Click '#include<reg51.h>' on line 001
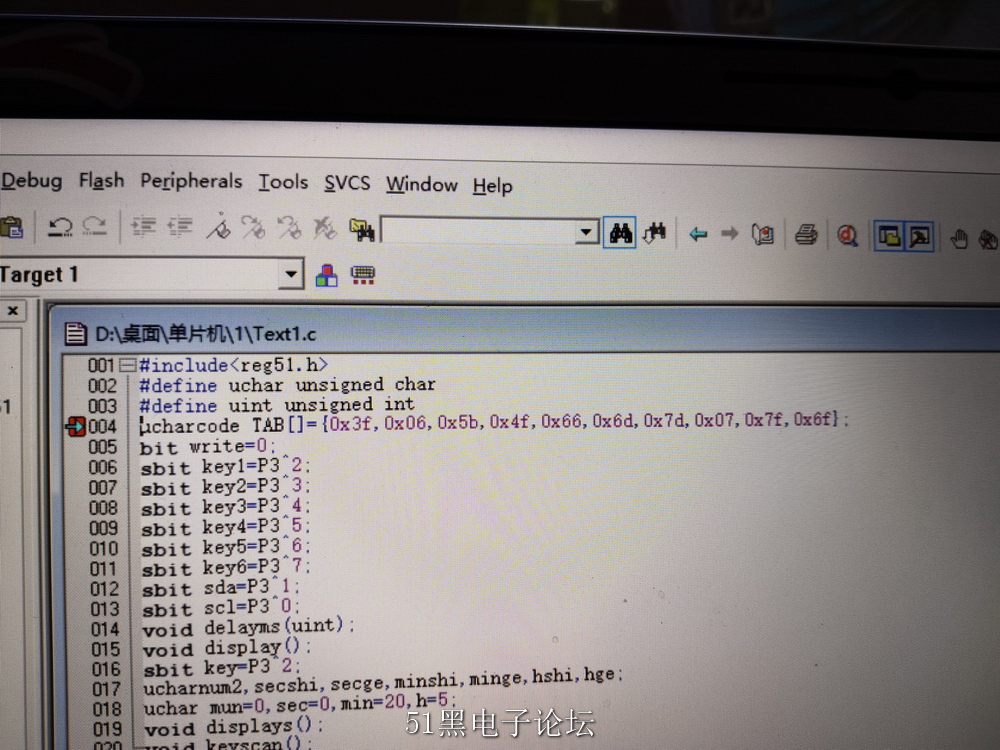Image resolution: width=1000 pixels, height=750 pixels. (x=233, y=365)
